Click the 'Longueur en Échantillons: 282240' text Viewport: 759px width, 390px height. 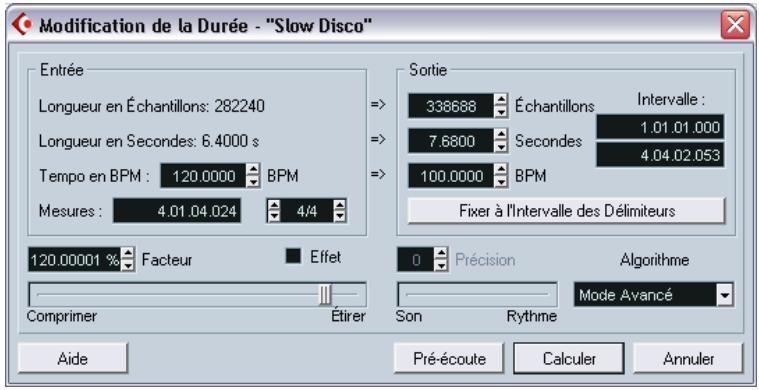click(x=152, y=106)
